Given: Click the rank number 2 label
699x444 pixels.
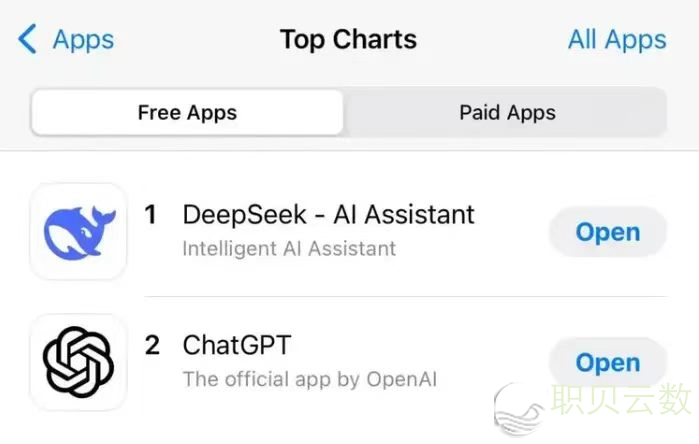Looking at the screenshot, I should point(152,345).
